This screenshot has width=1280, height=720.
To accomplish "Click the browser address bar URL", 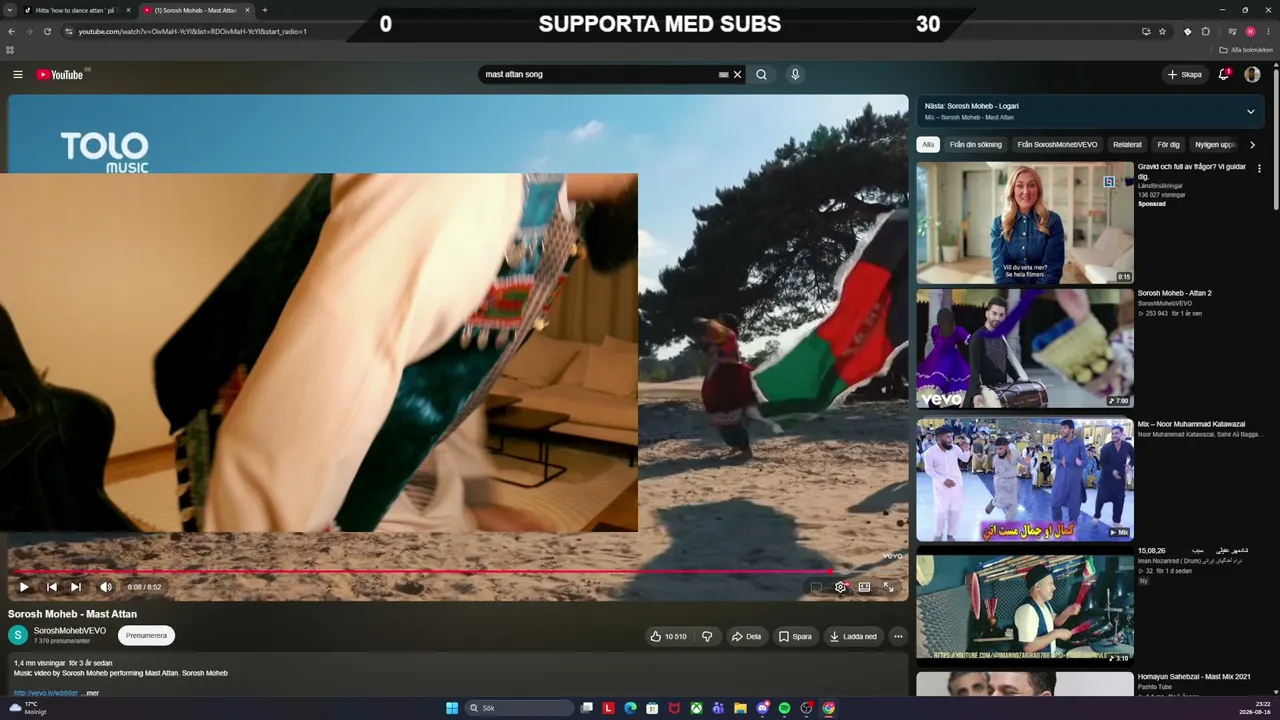I will pyautogui.click(x=192, y=31).
